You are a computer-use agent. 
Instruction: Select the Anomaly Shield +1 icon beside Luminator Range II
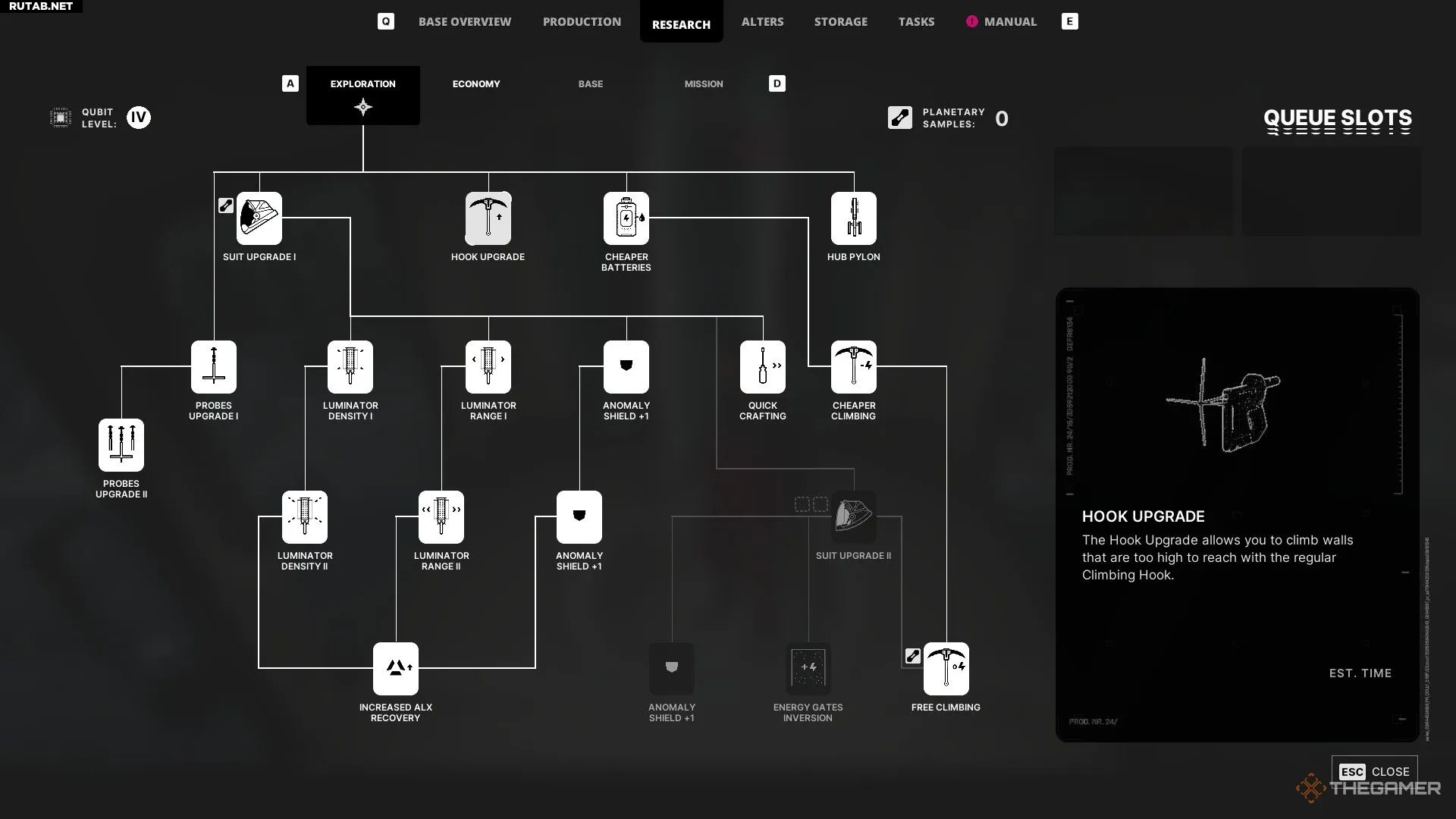(579, 517)
